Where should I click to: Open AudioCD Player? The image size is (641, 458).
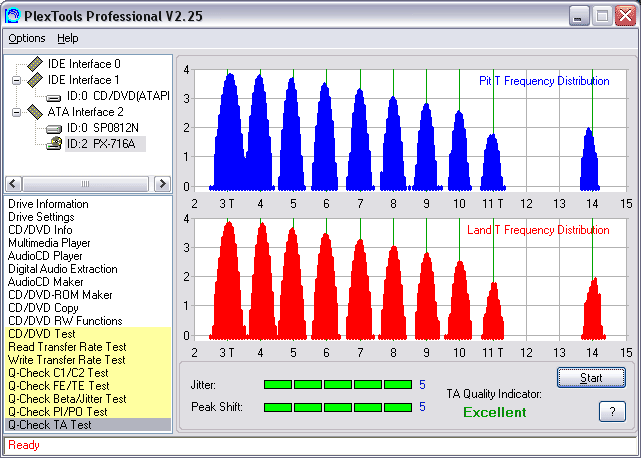coord(45,256)
